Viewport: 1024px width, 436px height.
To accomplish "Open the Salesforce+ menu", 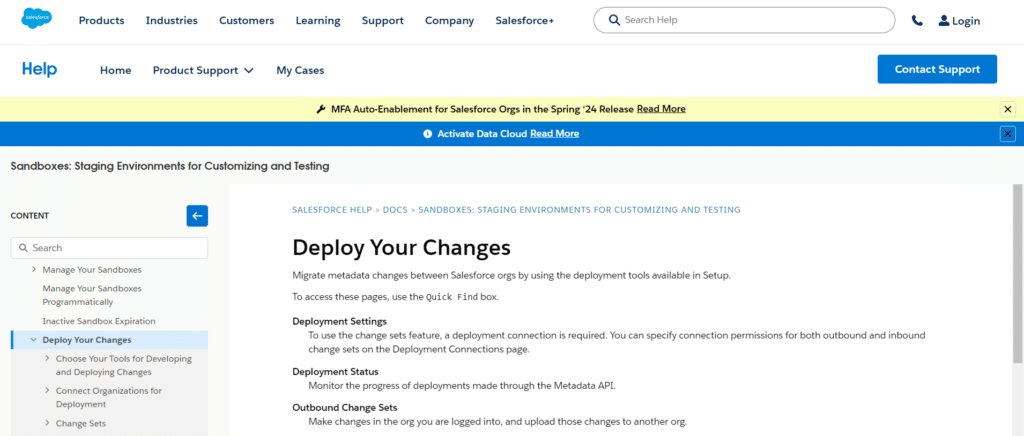I will tap(524, 21).
